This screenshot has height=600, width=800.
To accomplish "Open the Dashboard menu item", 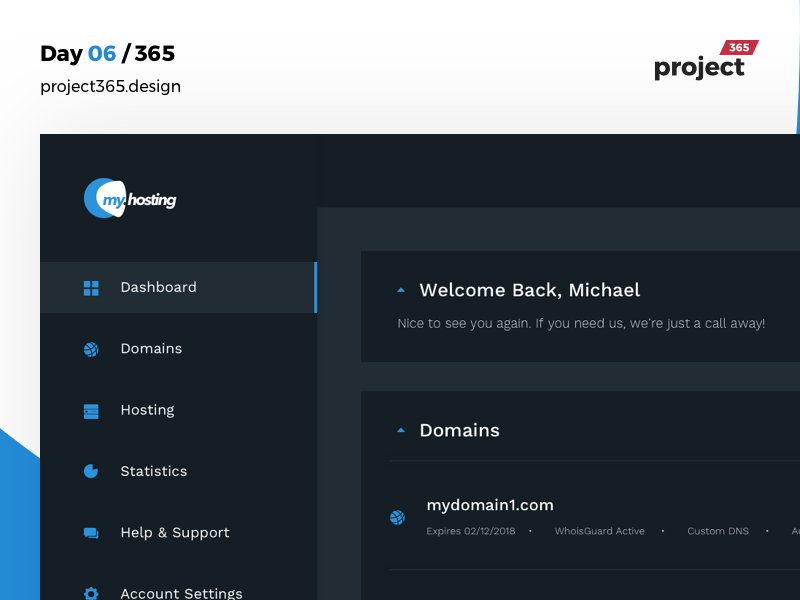I will tap(179, 287).
